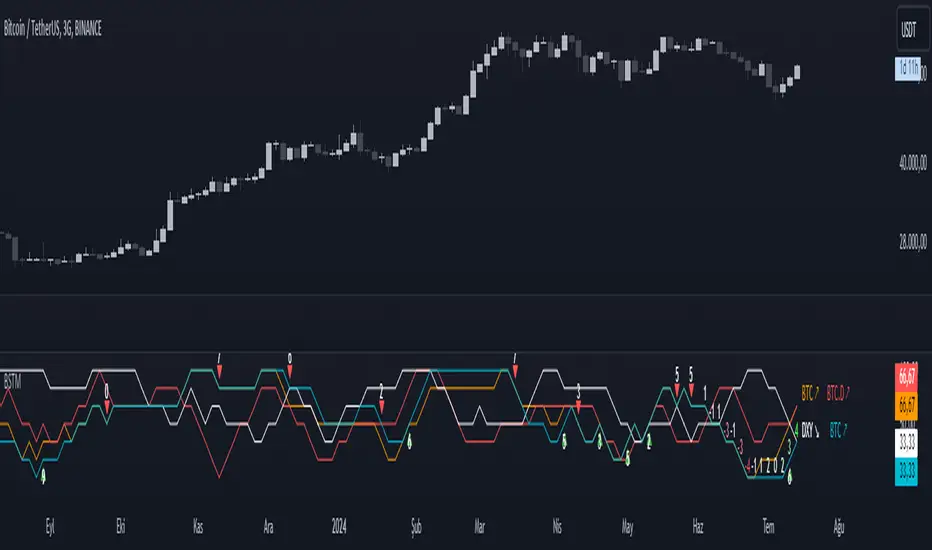Select the red BTC.D trend label
The image size is (932, 550).
tap(838, 393)
